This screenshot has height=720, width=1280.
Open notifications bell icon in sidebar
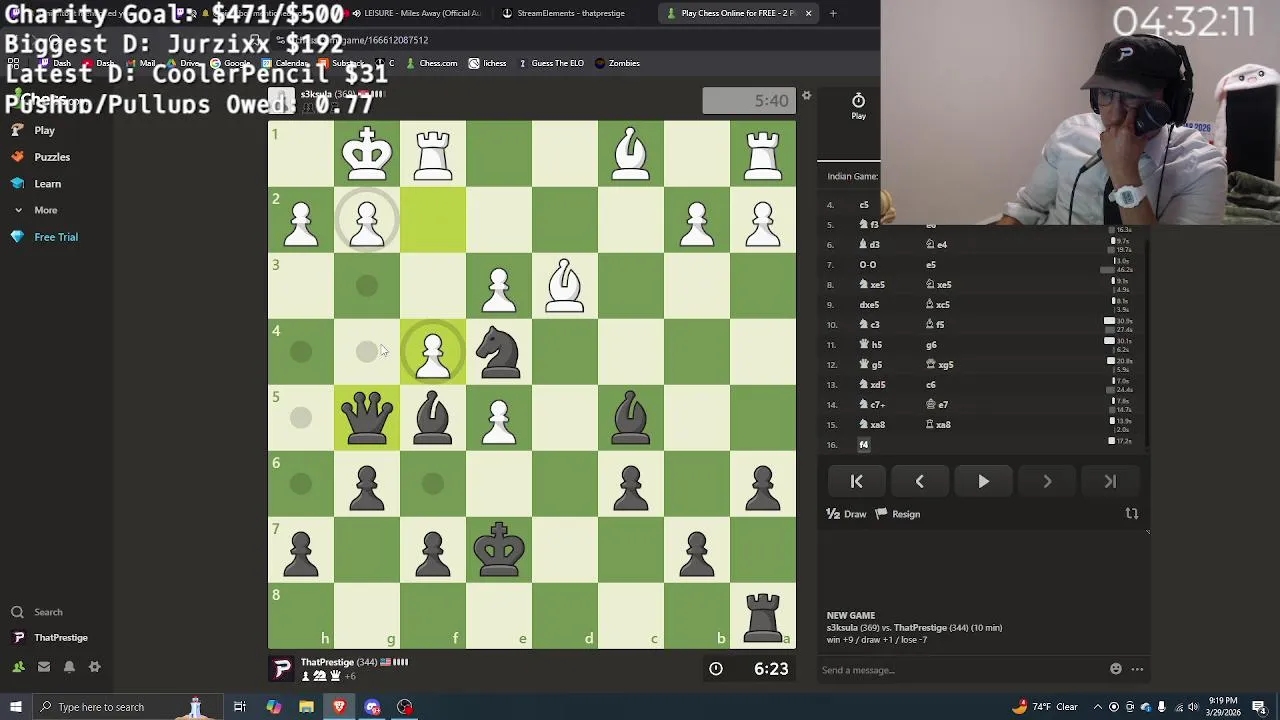click(x=69, y=667)
